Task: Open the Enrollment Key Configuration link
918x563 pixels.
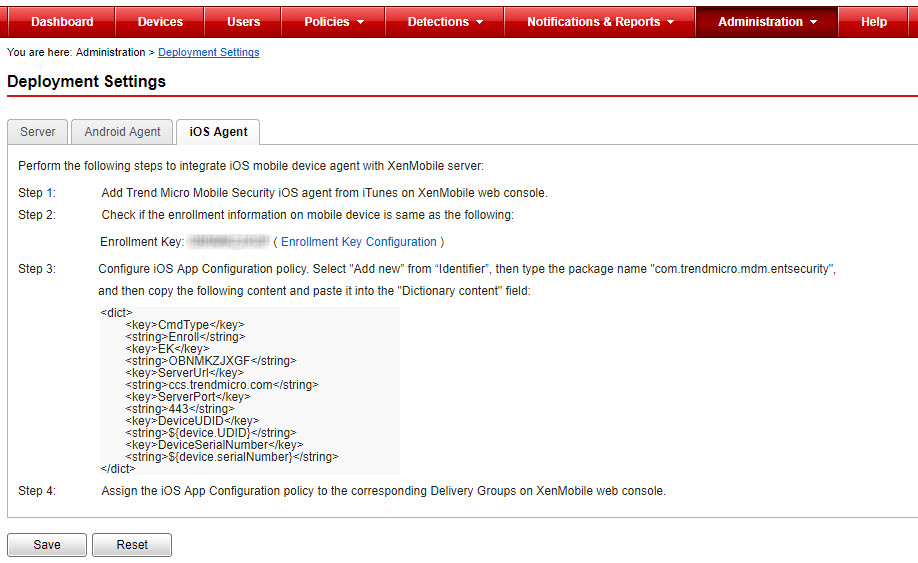Action: 359,242
